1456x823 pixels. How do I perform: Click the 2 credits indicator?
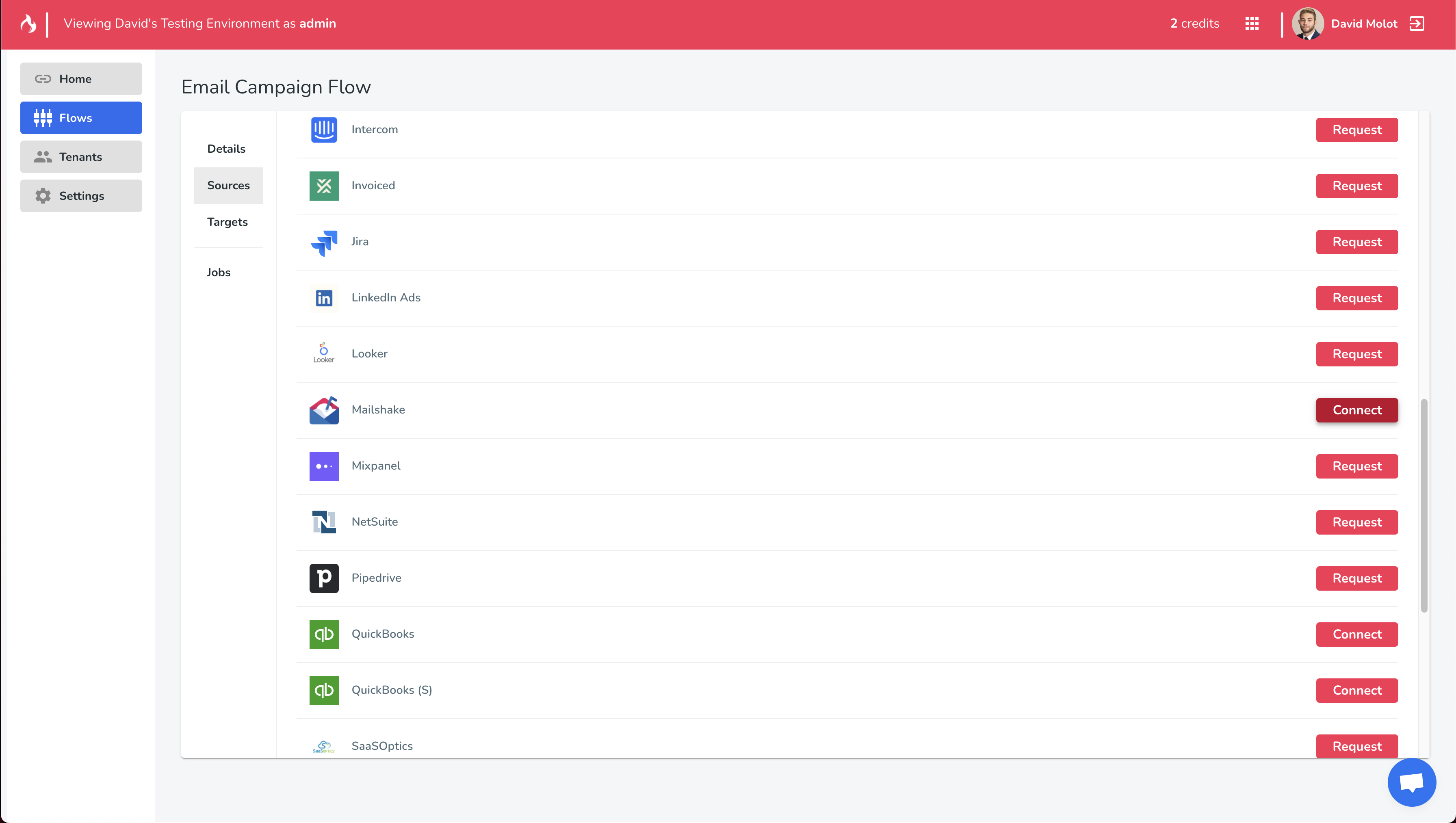point(1194,24)
